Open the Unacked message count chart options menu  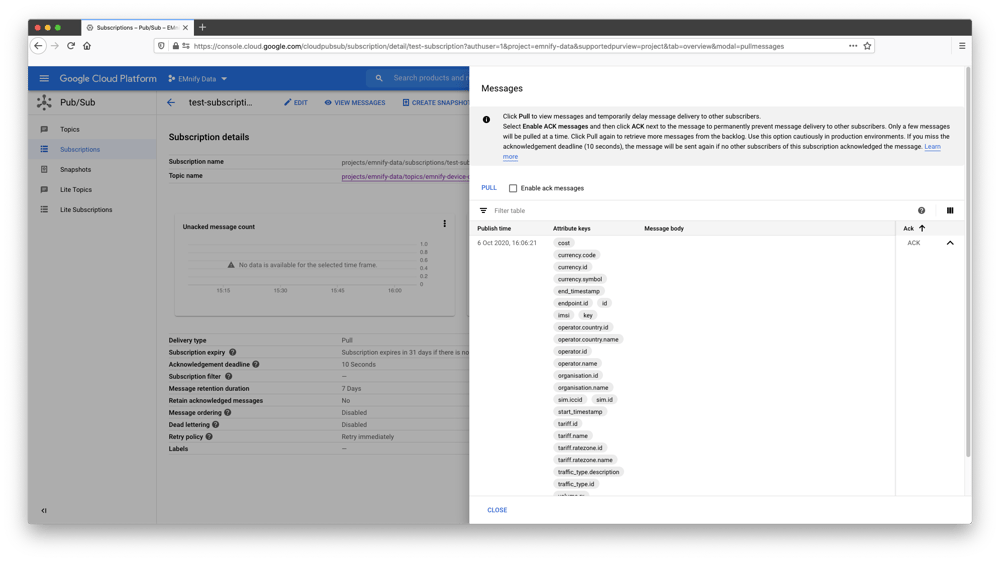[x=445, y=224]
